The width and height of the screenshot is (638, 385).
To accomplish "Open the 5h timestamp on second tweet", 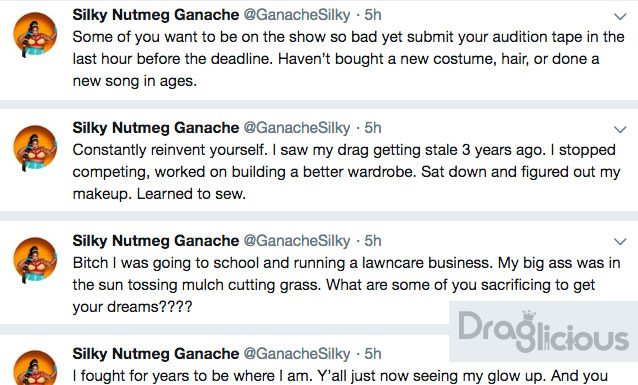I will click(373, 128).
